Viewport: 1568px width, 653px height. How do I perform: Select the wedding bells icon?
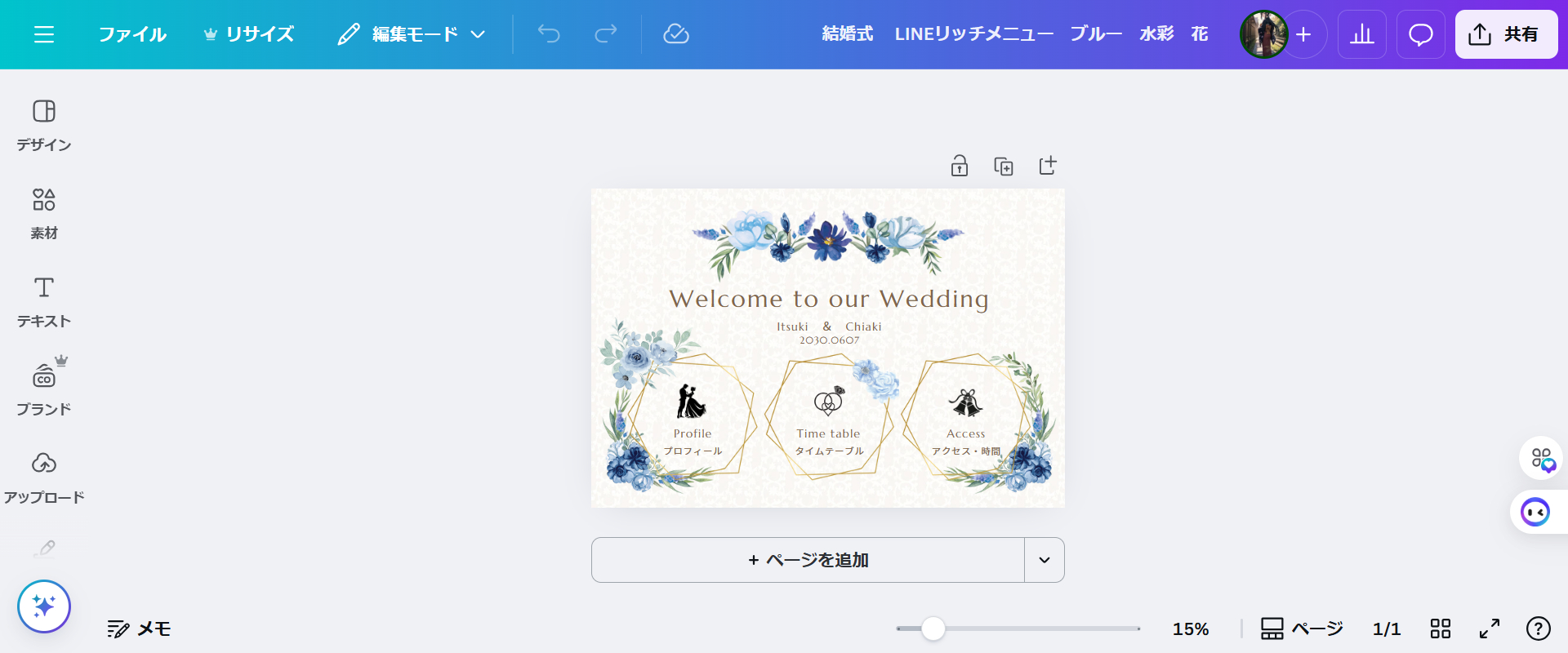tap(966, 402)
